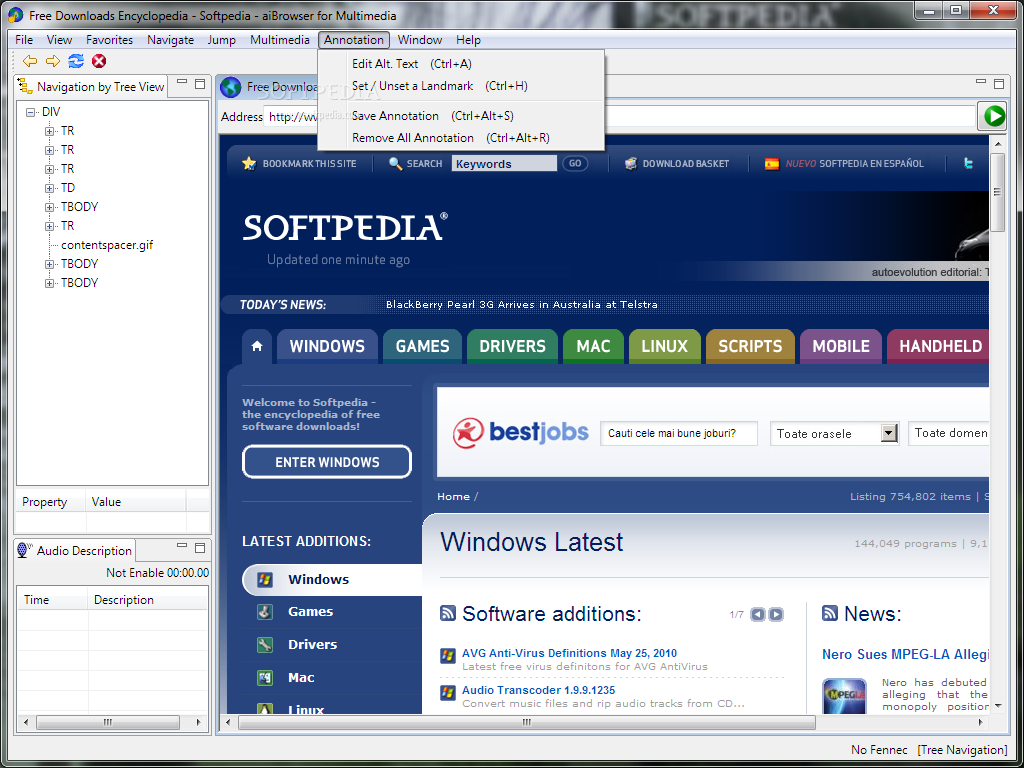Click the Twitter bird icon on the webpage
The width and height of the screenshot is (1024, 768).
click(x=968, y=164)
